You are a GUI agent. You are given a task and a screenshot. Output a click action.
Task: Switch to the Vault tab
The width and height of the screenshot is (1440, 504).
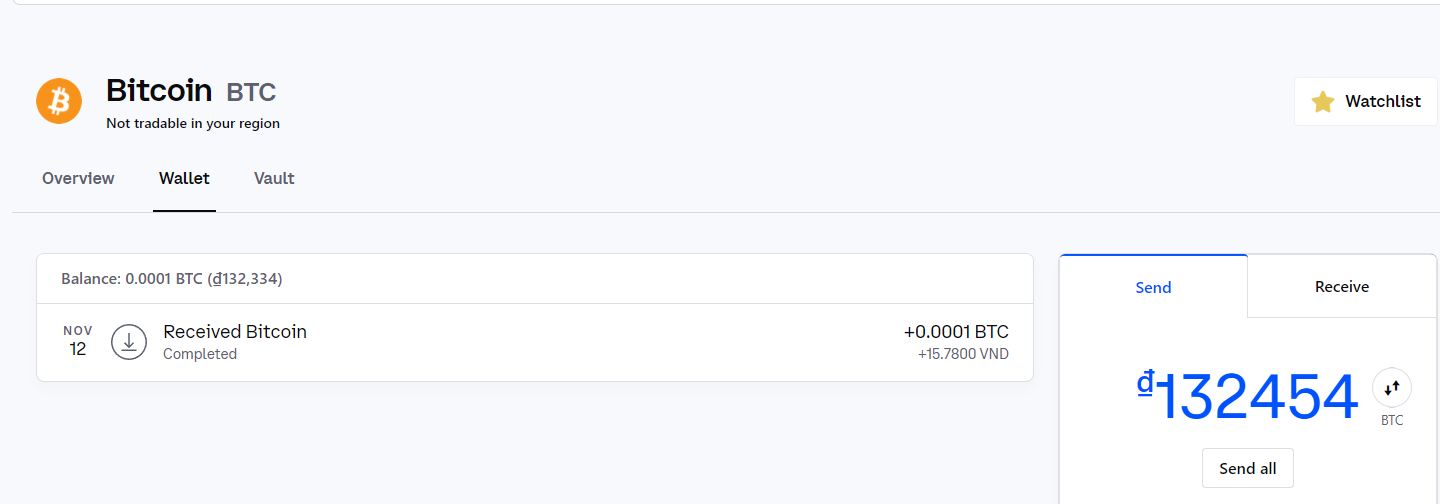[274, 178]
